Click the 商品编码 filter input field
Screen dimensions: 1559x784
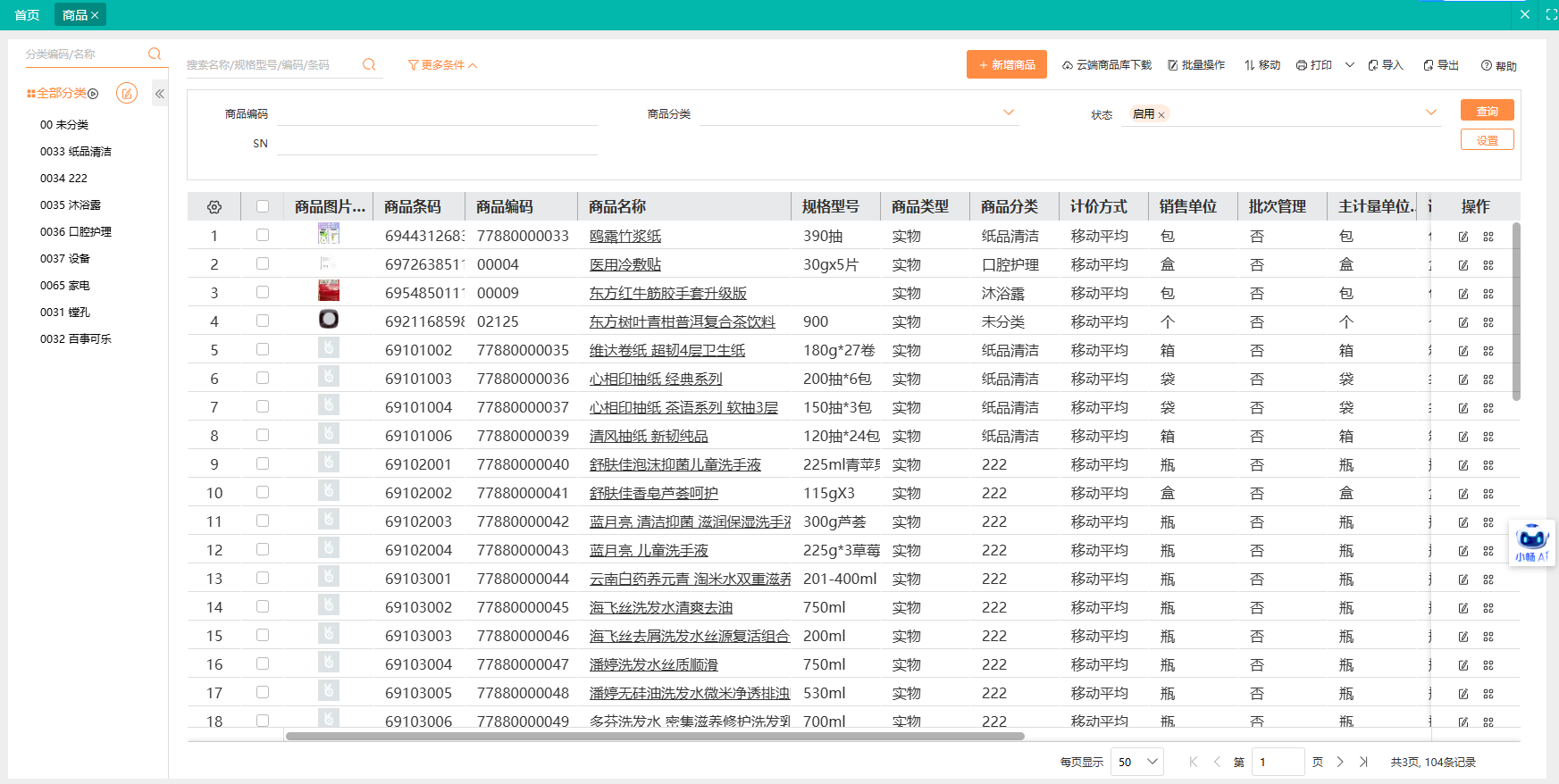[x=436, y=113]
